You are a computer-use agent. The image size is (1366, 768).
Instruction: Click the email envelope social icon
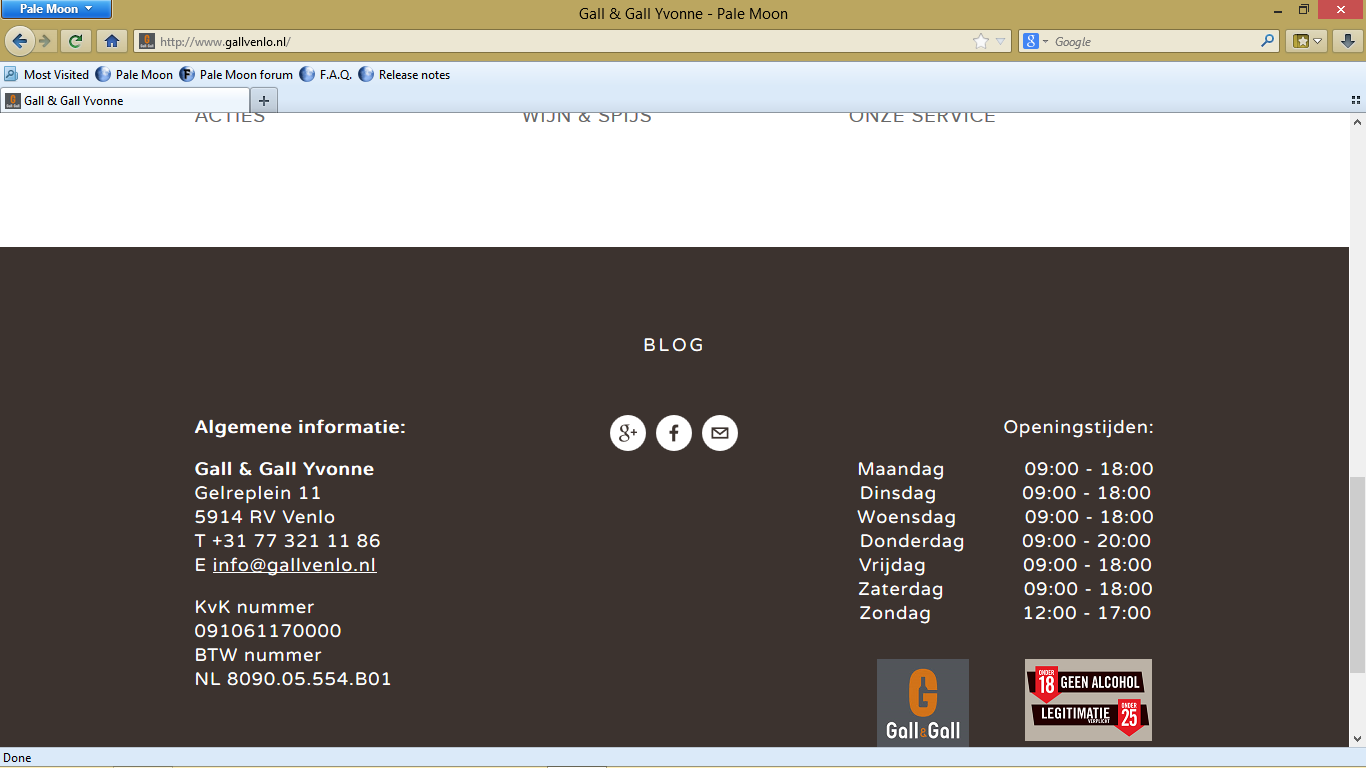point(720,433)
